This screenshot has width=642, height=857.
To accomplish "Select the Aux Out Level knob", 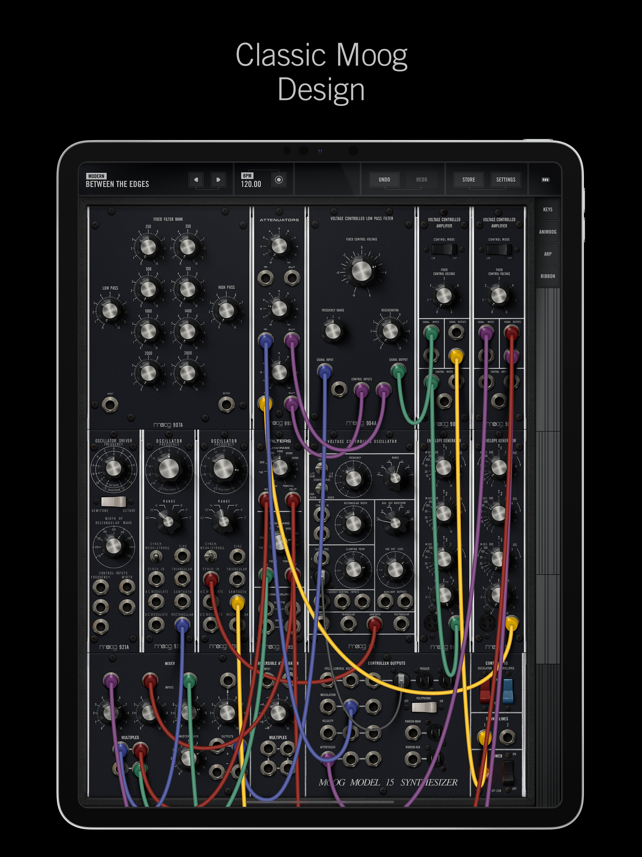I will [x=395, y=569].
